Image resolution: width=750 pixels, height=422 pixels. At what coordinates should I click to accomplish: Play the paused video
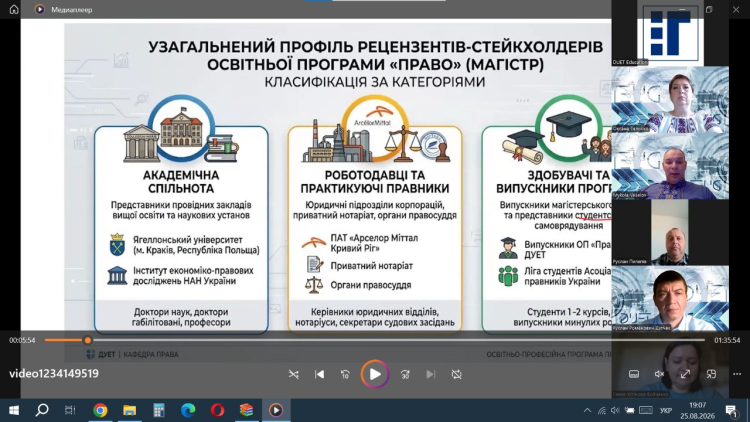pyautogui.click(x=375, y=374)
